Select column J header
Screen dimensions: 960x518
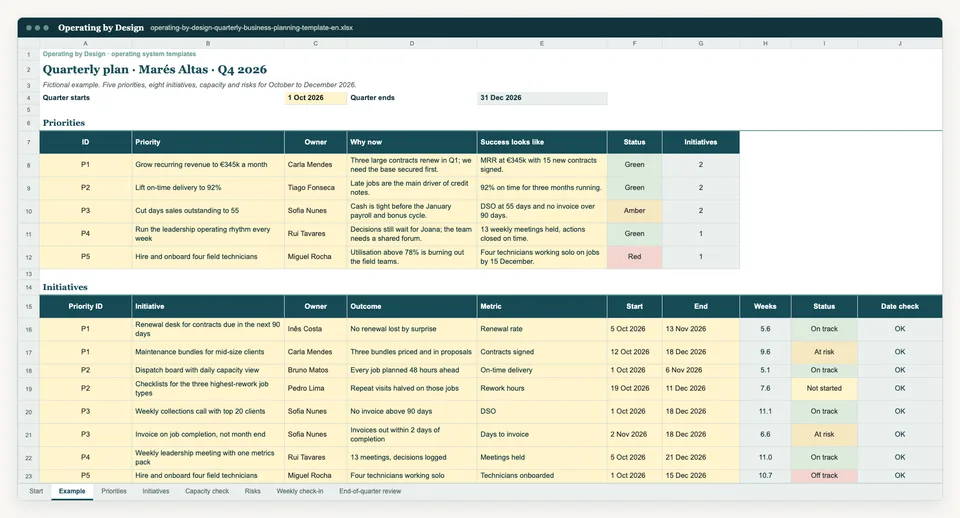(x=899, y=43)
